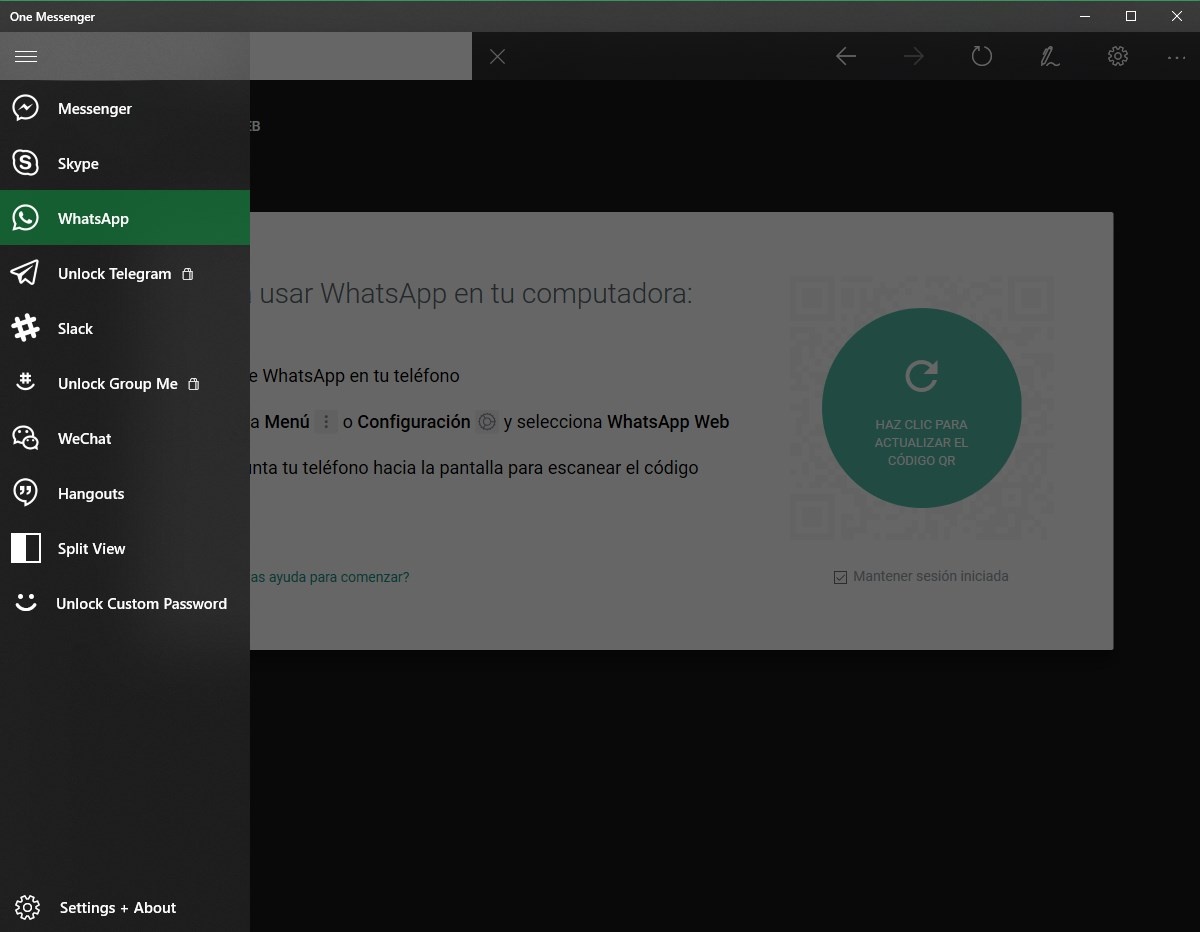Open settings with the top toolbar gear icon
Screen dimensions: 1200x932
[1118, 56]
